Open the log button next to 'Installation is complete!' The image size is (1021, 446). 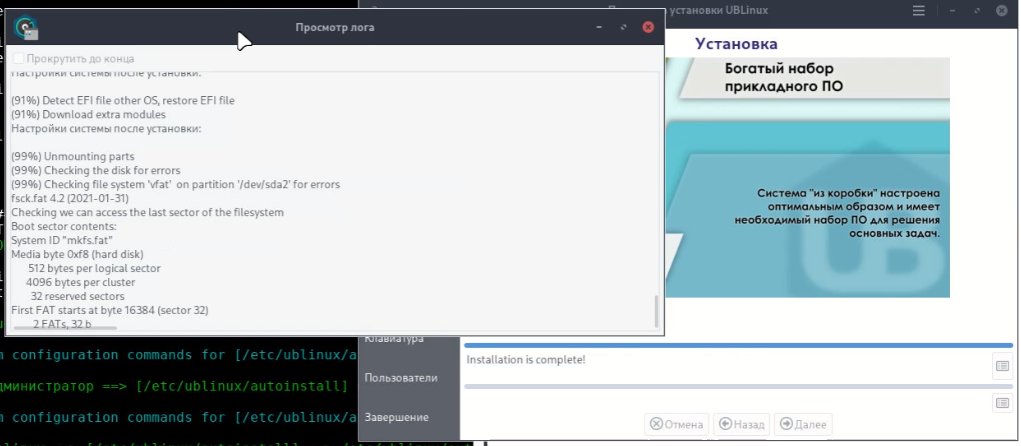coord(1002,366)
